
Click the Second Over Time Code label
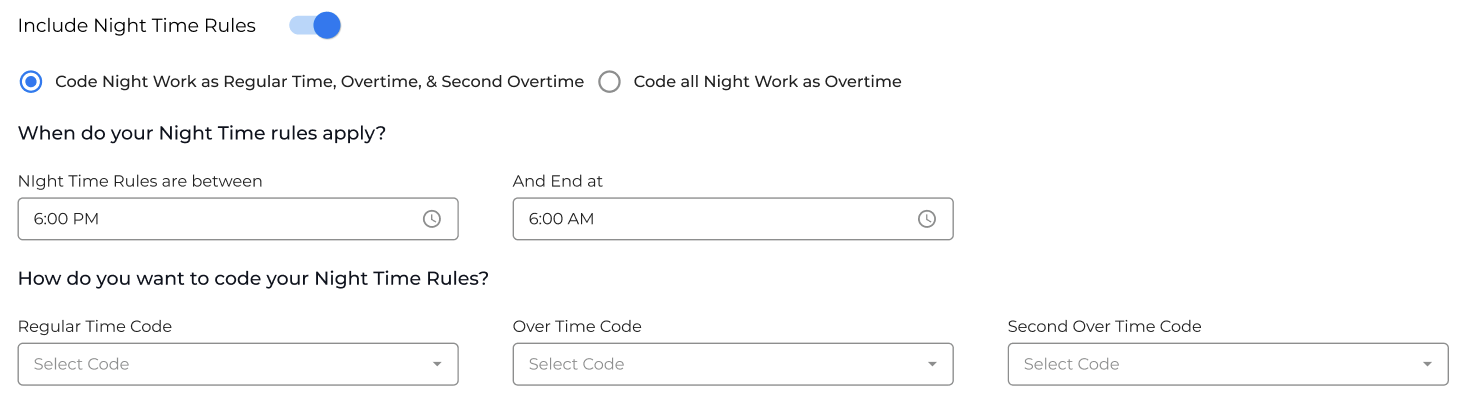pos(1105,326)
